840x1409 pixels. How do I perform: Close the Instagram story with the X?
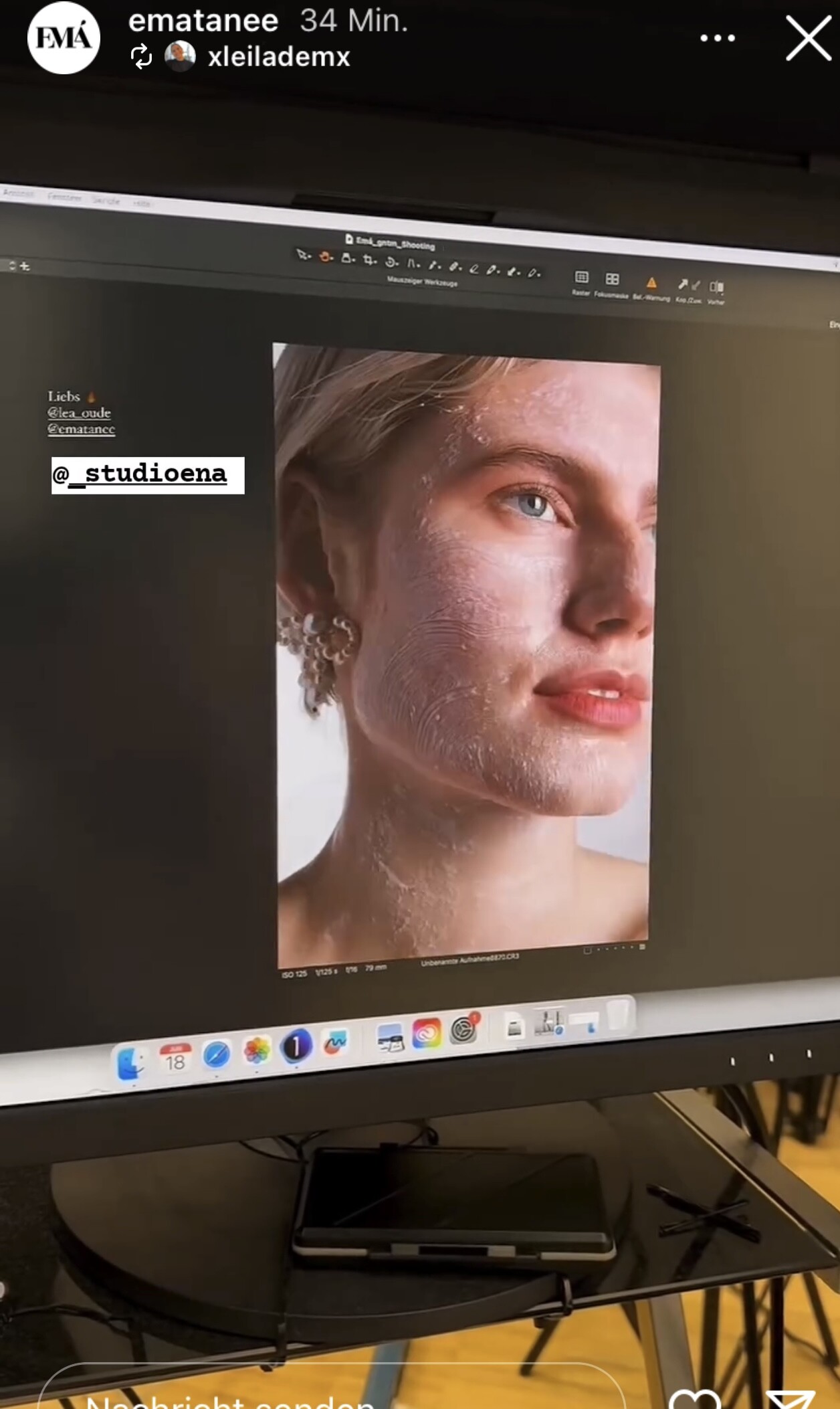(x=808, y=38)
